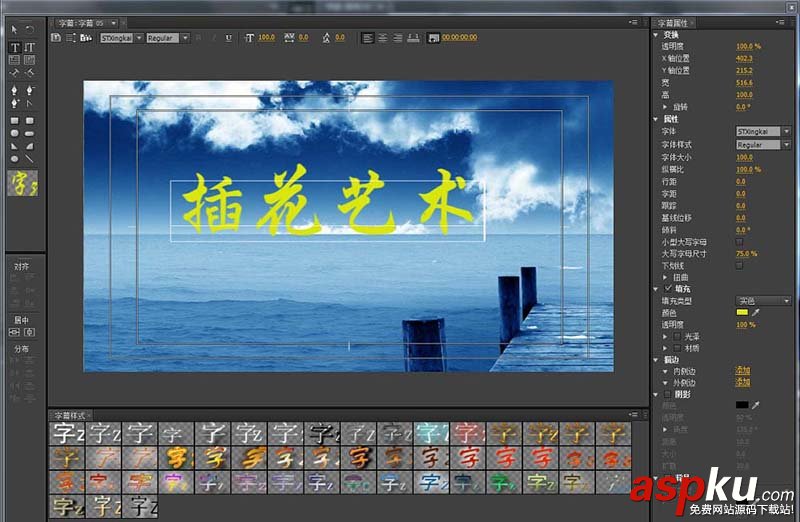The image size is (800, 522).
Task: Pick fill color with eyedropper
Action: (756, 312)
